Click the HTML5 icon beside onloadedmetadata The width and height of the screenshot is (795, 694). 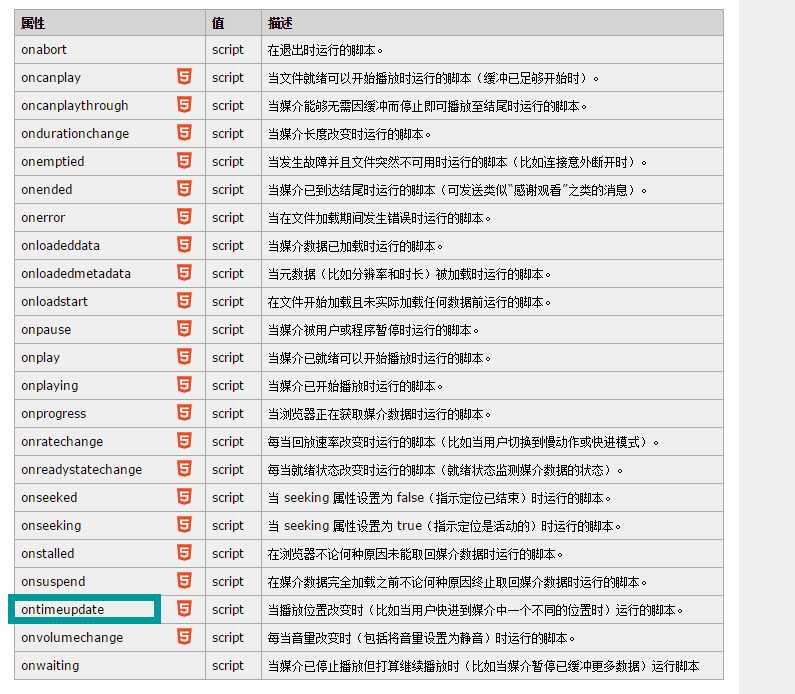pos(185,273)
